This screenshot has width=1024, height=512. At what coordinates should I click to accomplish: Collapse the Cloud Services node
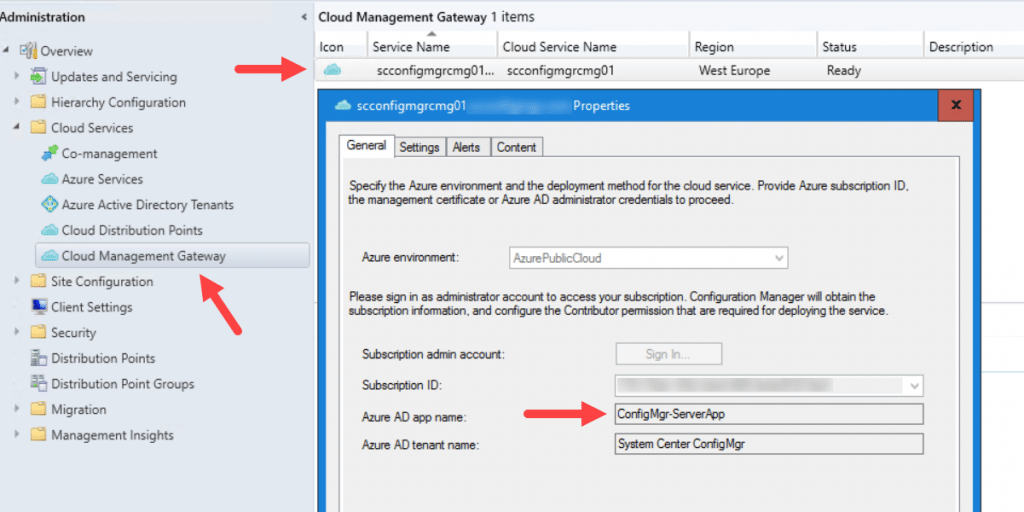tap(17, 127)
